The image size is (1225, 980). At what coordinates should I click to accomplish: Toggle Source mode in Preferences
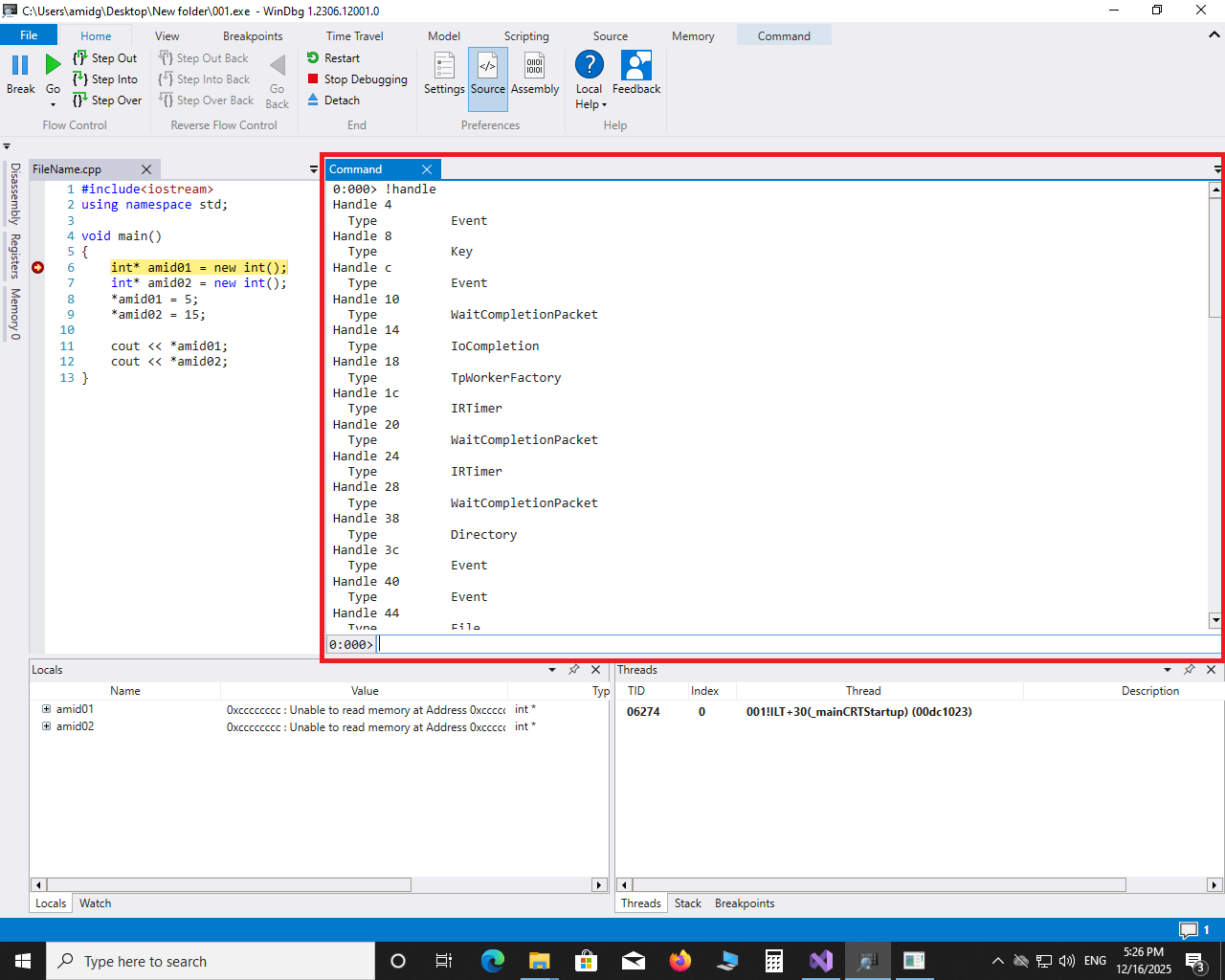(x=488, y=75)
